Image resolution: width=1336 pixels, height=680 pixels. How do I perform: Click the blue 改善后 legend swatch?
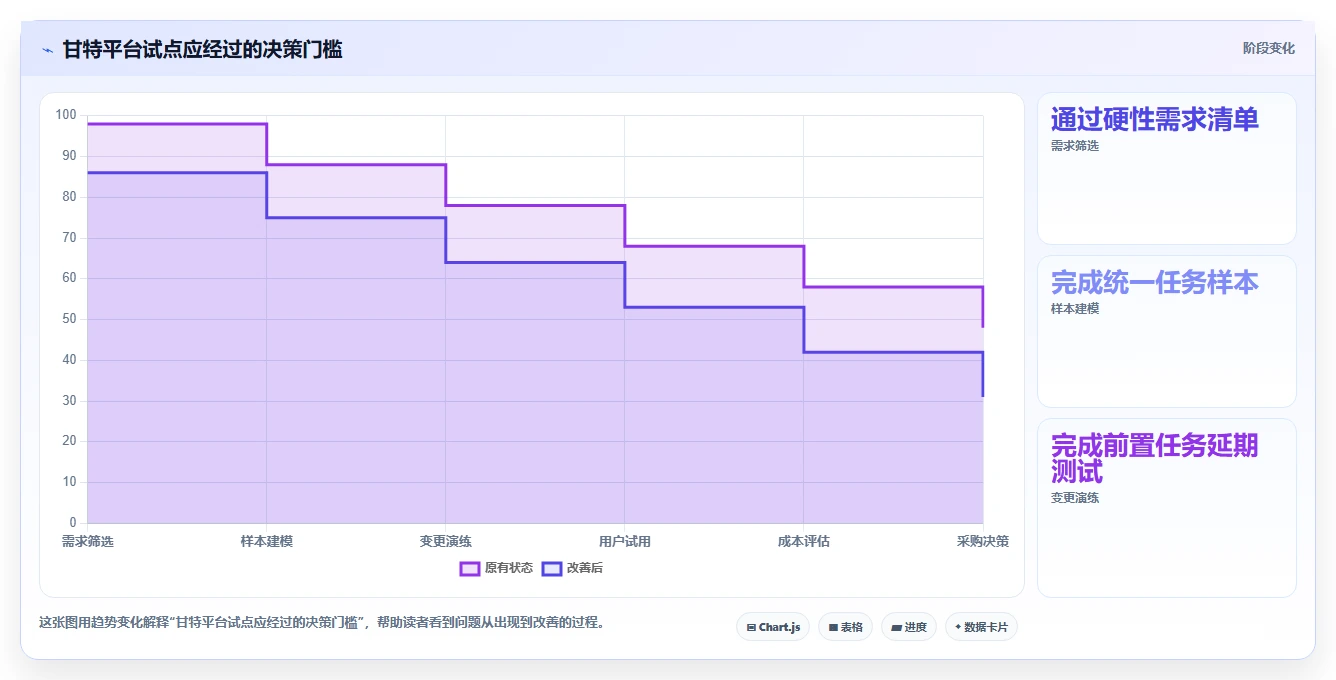[x=552, y=568]
